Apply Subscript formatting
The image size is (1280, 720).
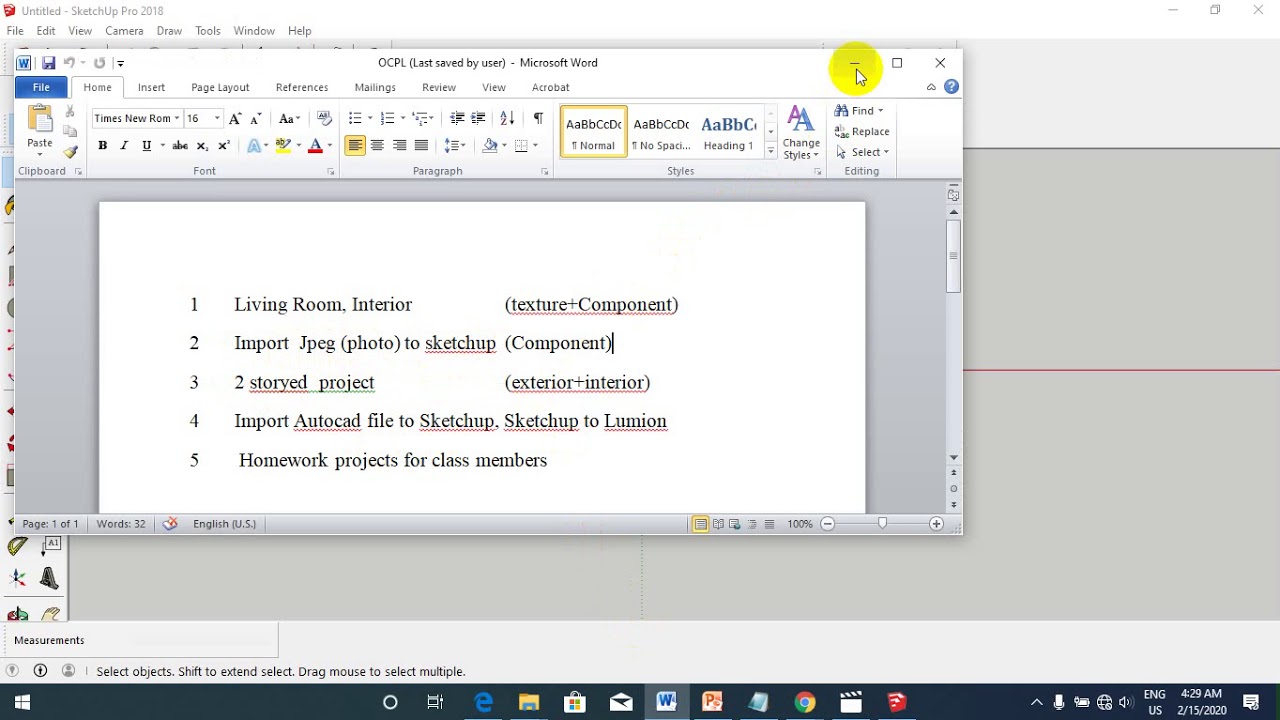(202, 146)
